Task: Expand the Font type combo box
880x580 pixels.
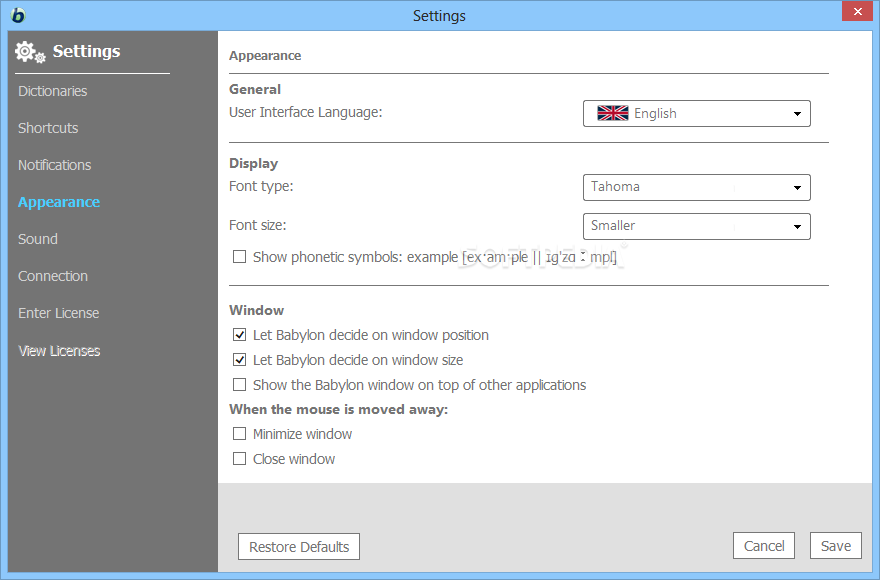Action: tap(696, 188)
